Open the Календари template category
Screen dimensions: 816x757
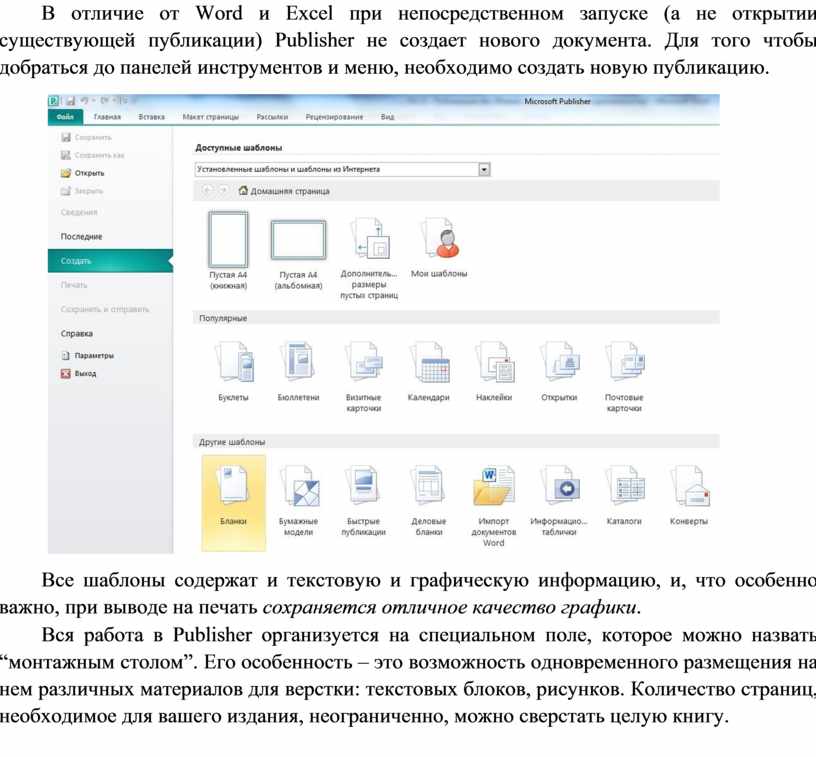pos(428,370)
